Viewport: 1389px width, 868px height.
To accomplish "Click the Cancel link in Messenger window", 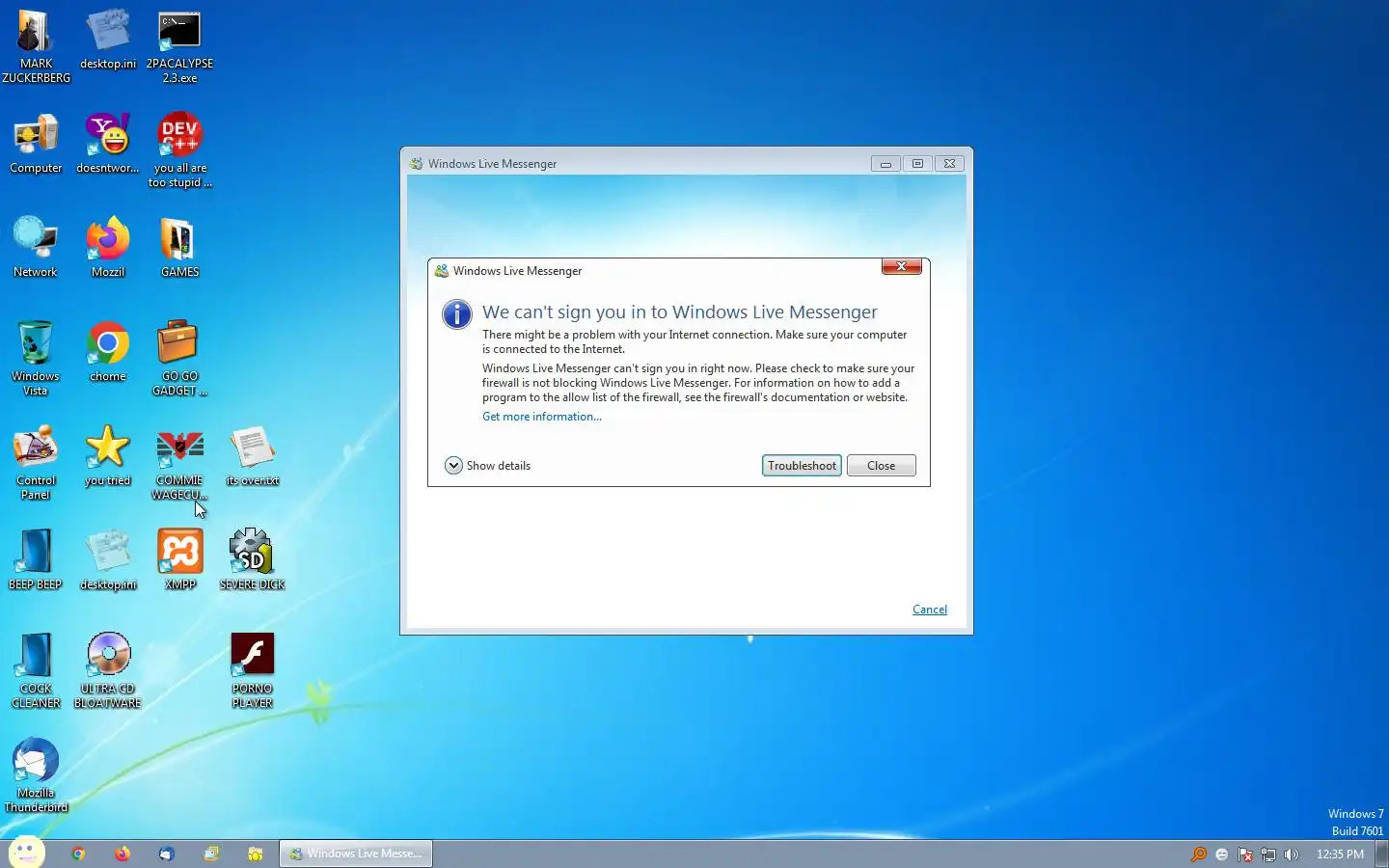I will coord(930,610).
